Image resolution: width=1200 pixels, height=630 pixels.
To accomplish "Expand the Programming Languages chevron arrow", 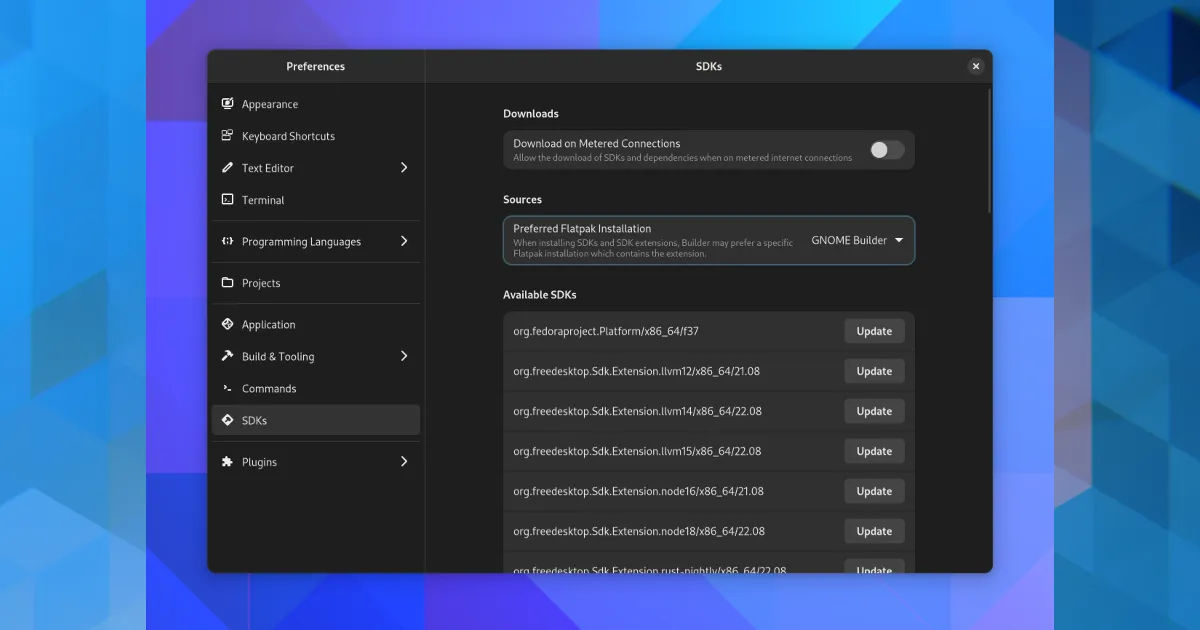I will [404, 242].
